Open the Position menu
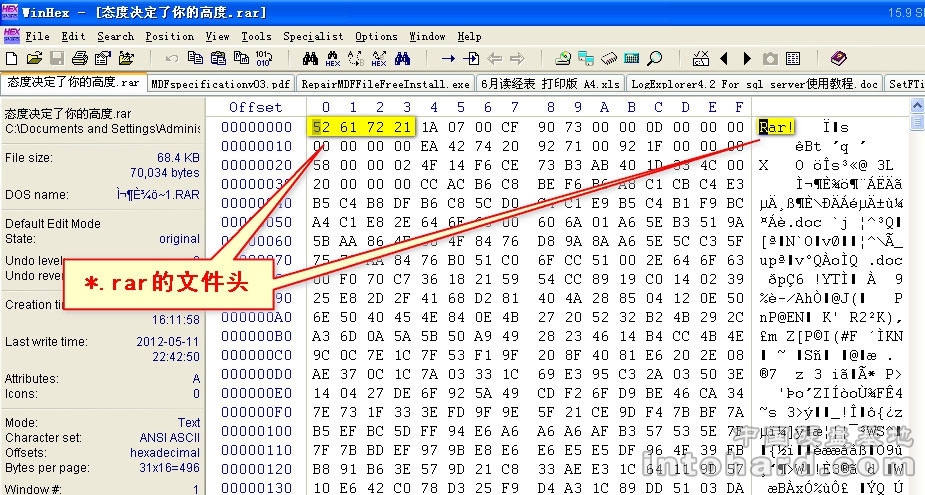Viewport: 925px width, 495px height. pos(170,36)
